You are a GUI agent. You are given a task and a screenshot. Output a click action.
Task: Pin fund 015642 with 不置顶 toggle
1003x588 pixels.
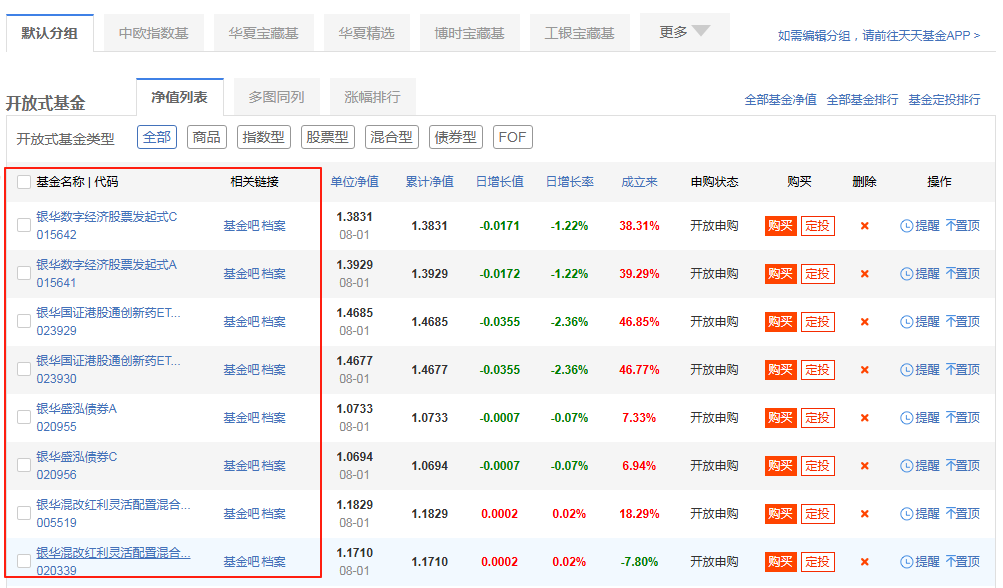click(963, 226)
